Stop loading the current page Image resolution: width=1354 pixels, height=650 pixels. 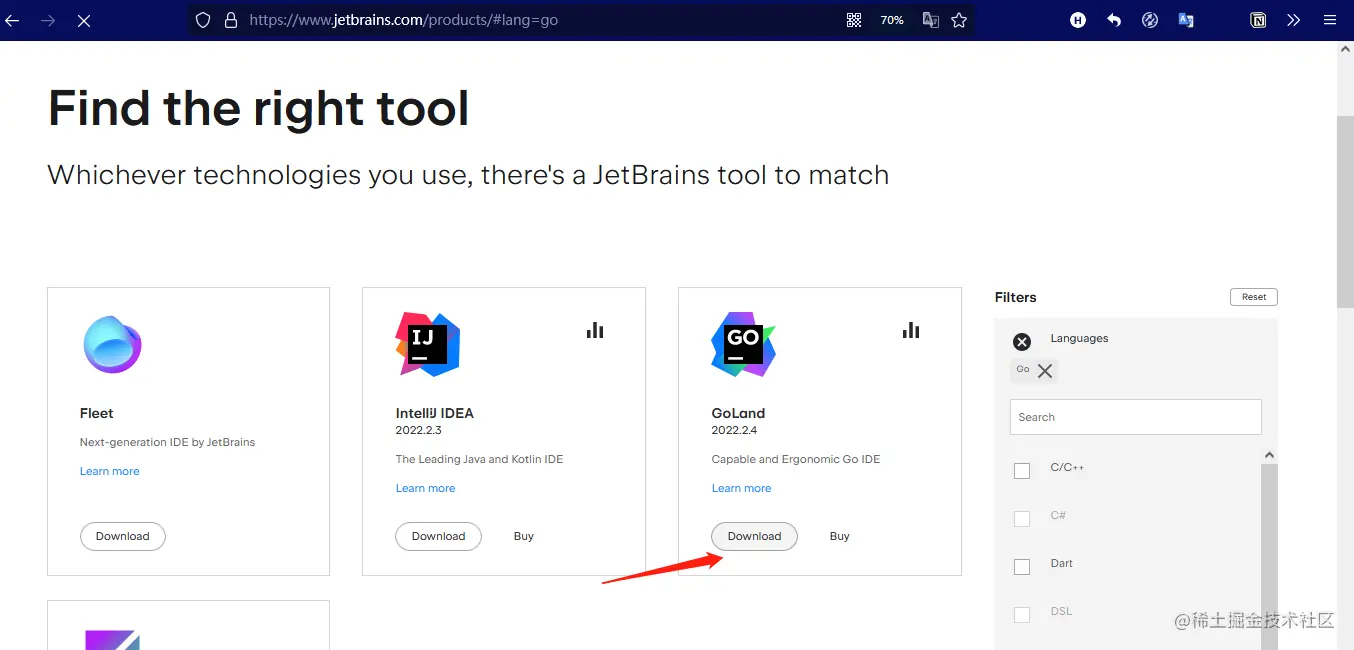coord(84,20)
